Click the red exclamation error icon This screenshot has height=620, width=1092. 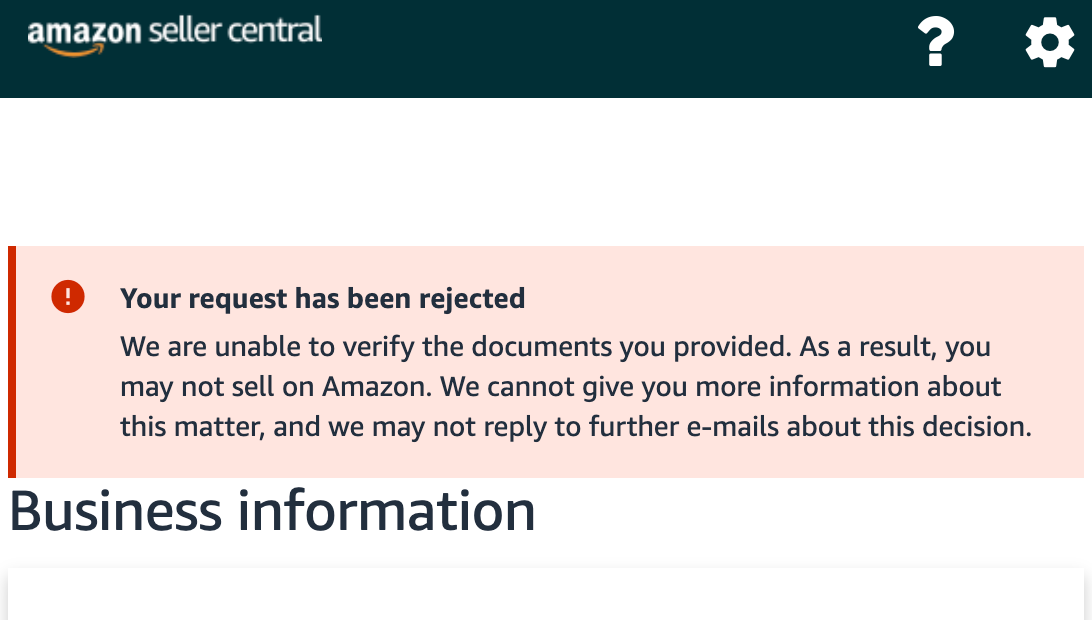tap(68, 297)
